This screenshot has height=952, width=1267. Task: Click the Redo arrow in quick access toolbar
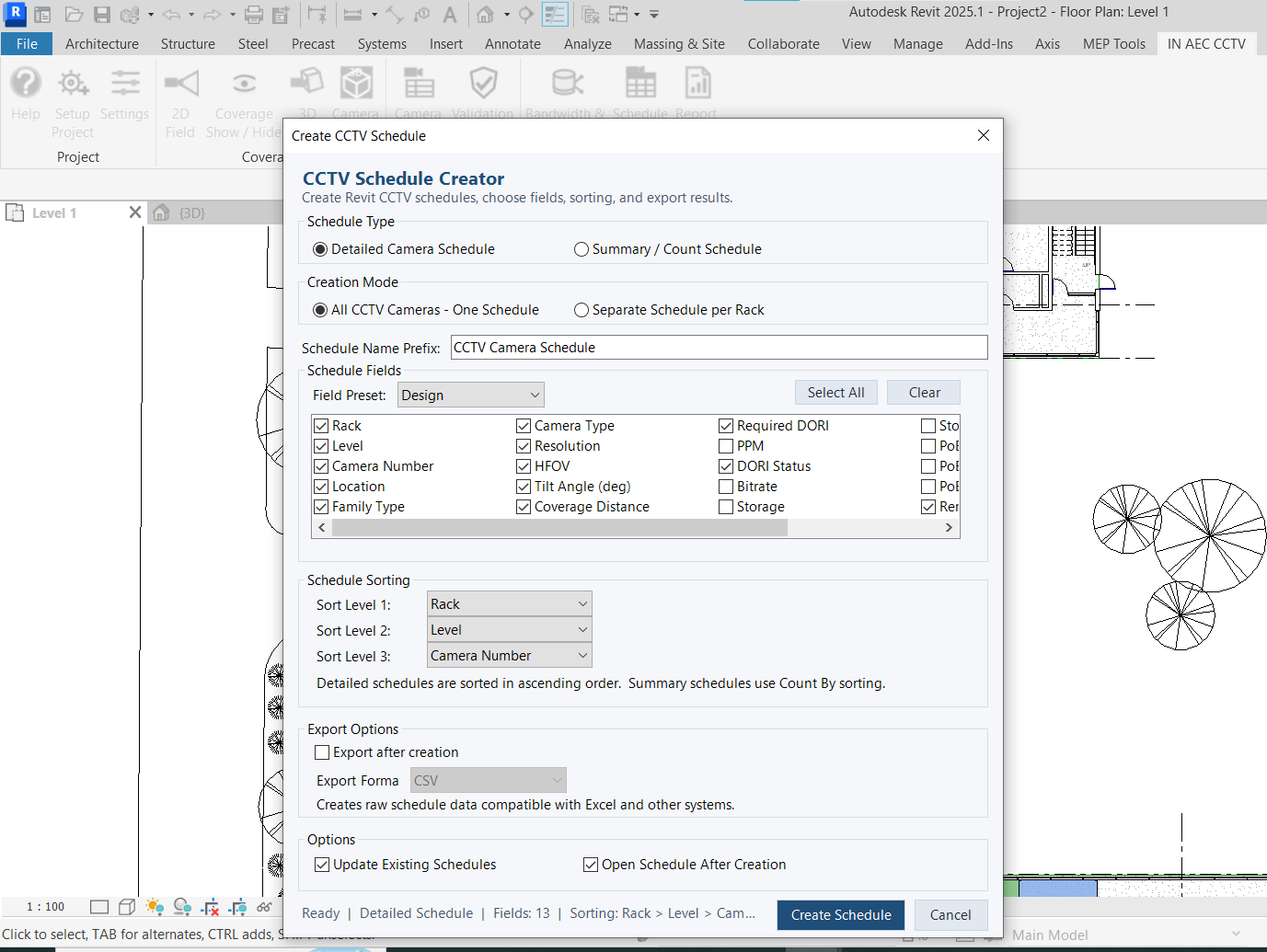point(213,15)
